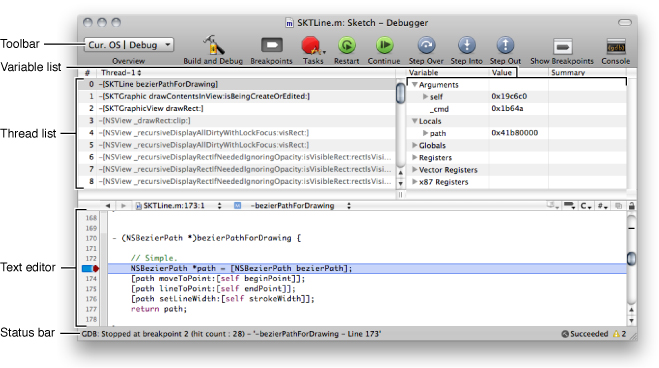The image size is (659, 368).
Task: Click text editor scroll down arrow
Action: 631,321
